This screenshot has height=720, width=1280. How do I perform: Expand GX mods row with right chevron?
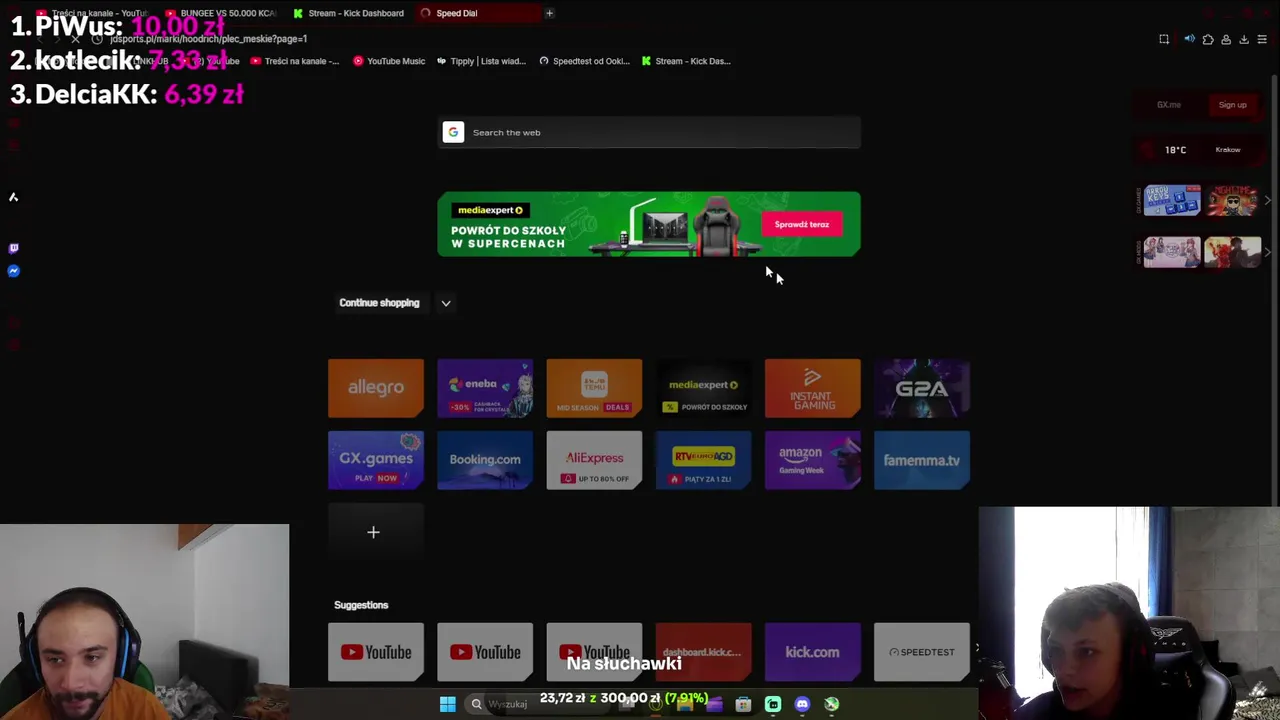1268,252
